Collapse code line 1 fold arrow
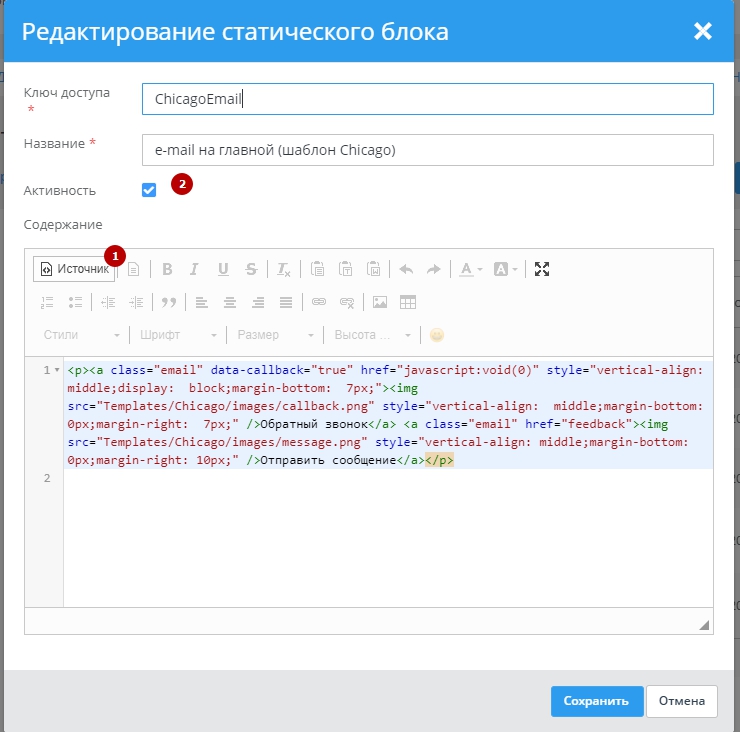The image size is (740, 732). point(56,370)
